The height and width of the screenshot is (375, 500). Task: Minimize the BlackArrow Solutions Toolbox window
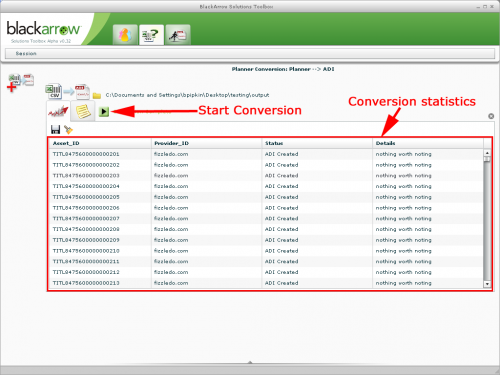[478, 7]
